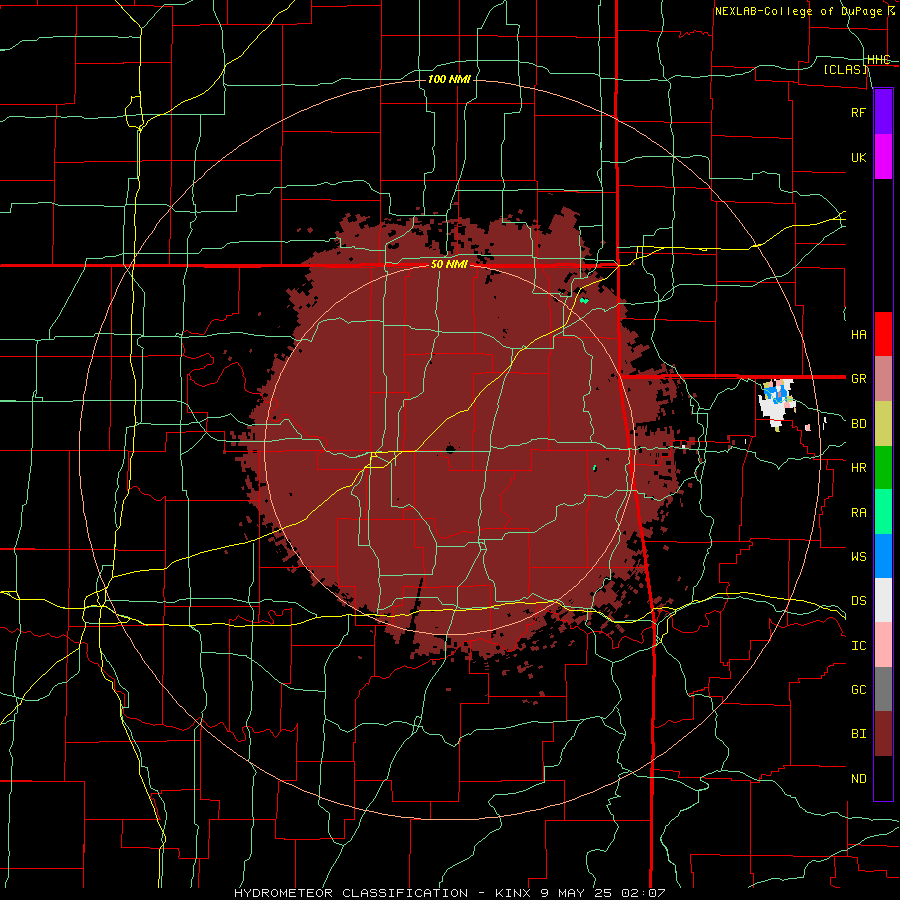
Task: Click the IC legend label
Action: 858,645
